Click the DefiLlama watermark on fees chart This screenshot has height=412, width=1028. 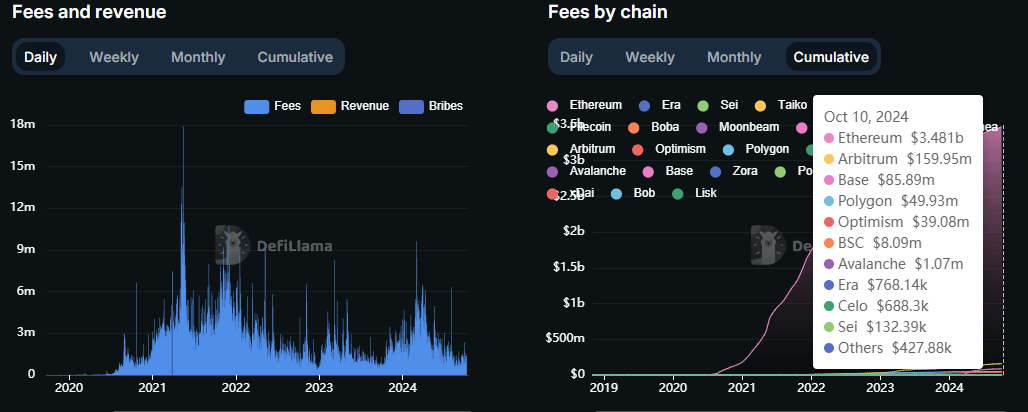274,245
